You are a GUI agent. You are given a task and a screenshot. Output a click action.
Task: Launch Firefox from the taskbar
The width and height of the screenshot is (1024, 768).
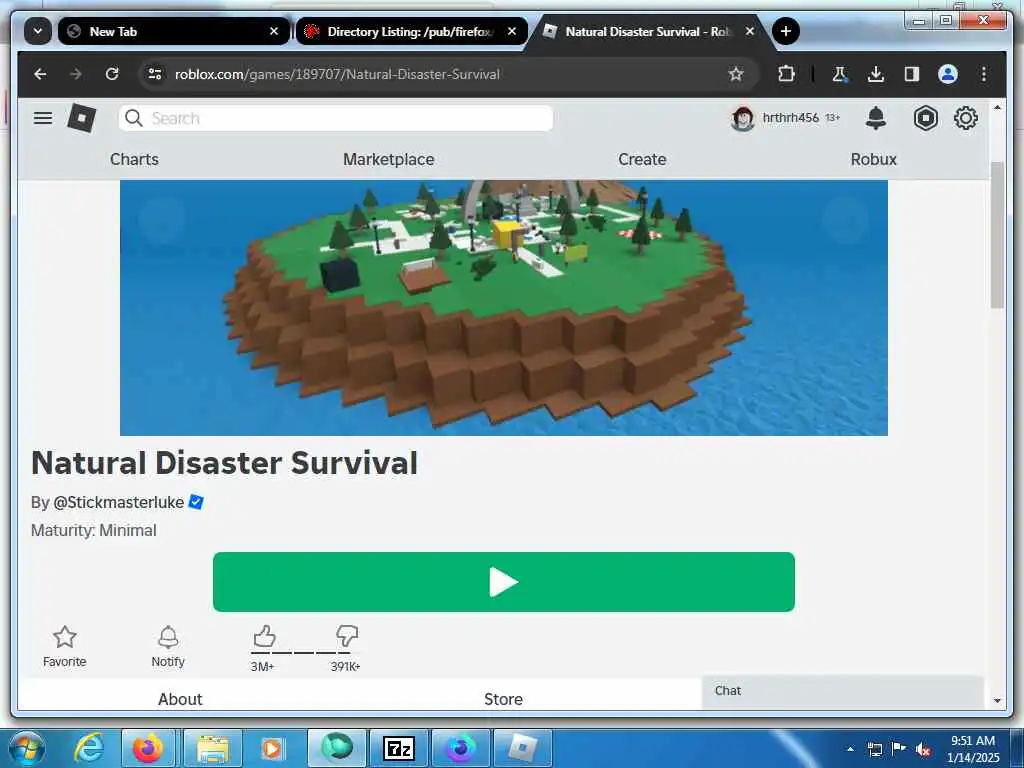point(148,748)
